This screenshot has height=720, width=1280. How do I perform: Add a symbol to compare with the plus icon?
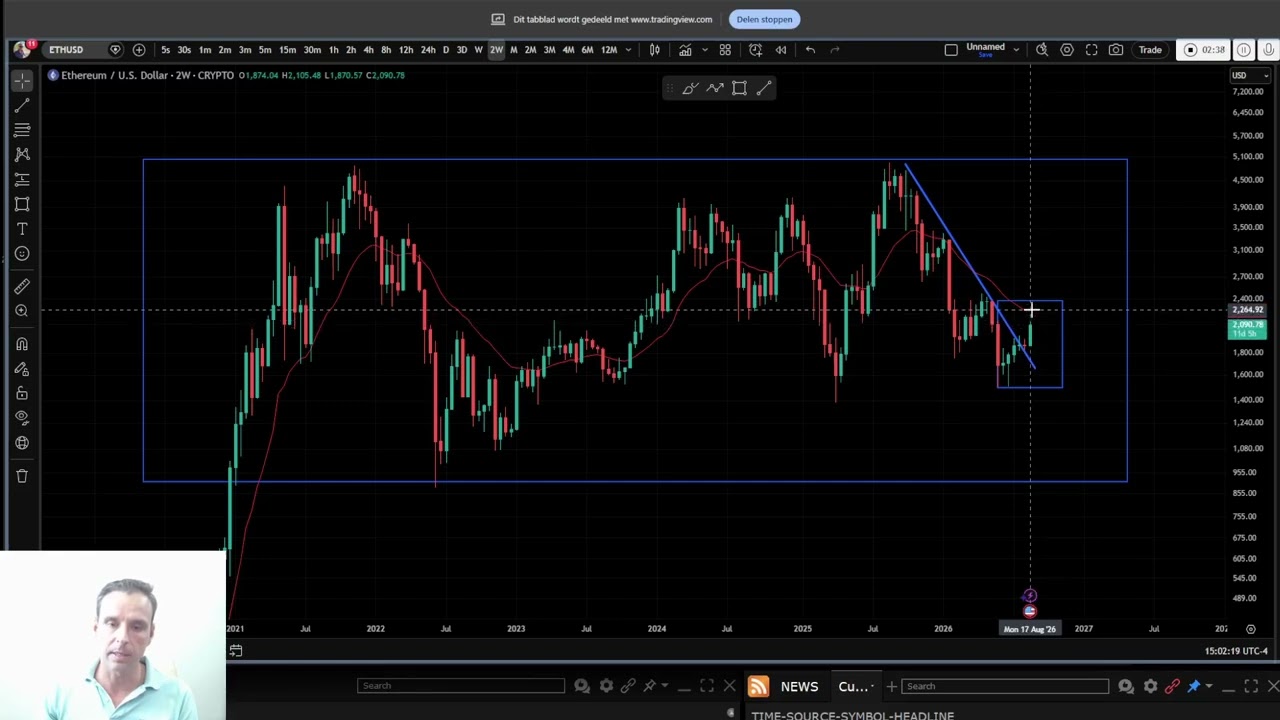click(x=139, y=50)
